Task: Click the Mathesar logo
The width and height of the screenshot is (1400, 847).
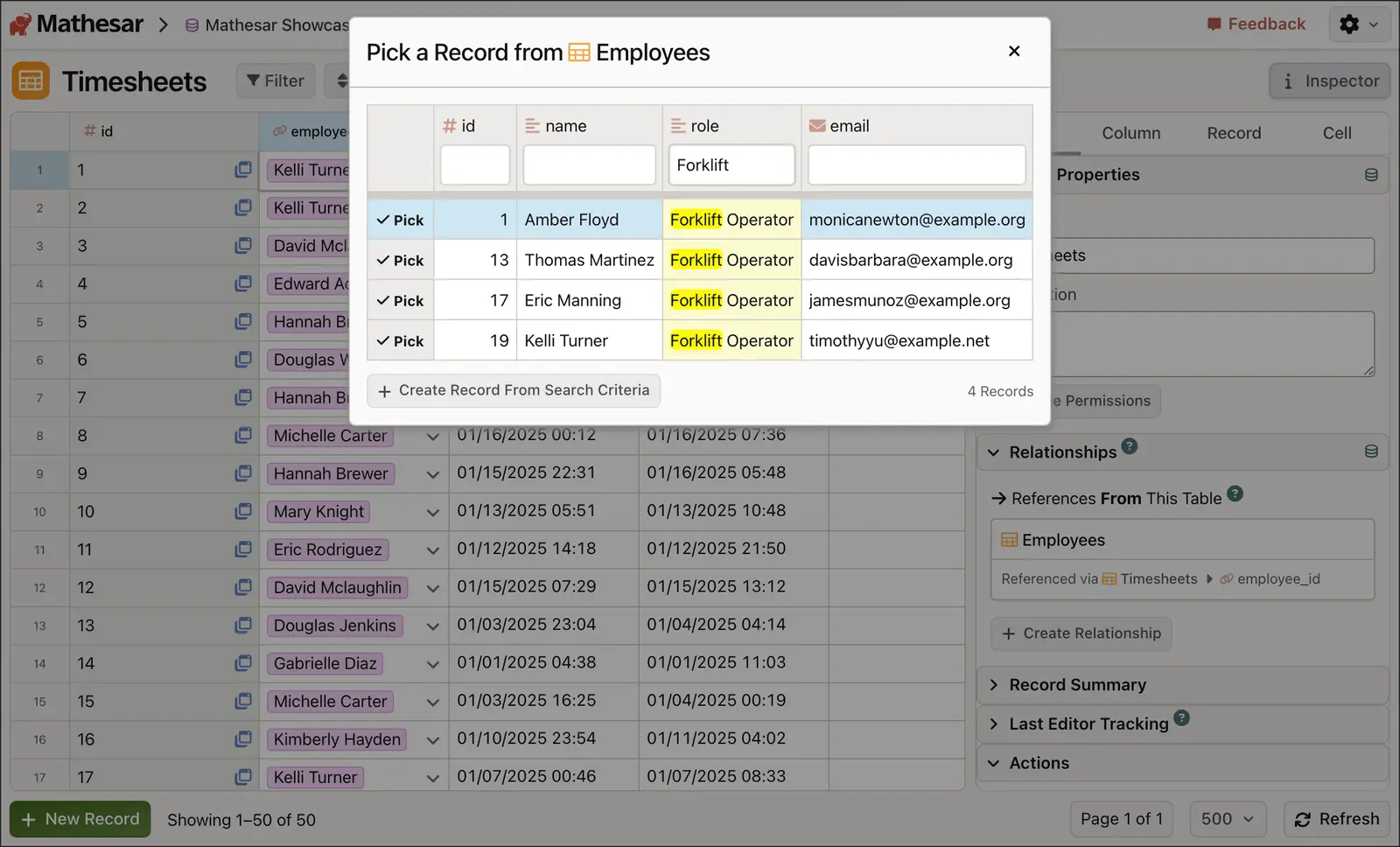Action: click(77, 24)
